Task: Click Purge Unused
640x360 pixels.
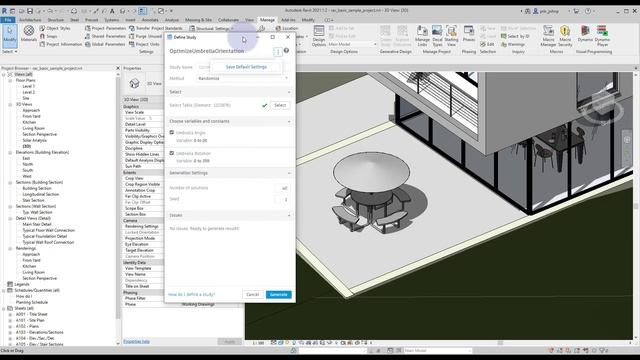Action: [x=145, y=36]
